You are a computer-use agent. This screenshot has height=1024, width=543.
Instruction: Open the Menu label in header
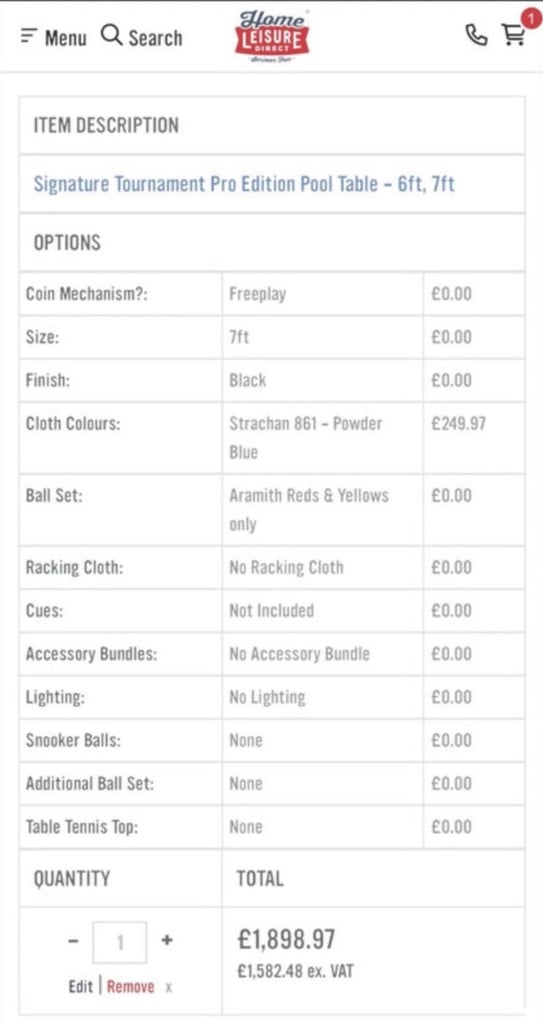65,39
